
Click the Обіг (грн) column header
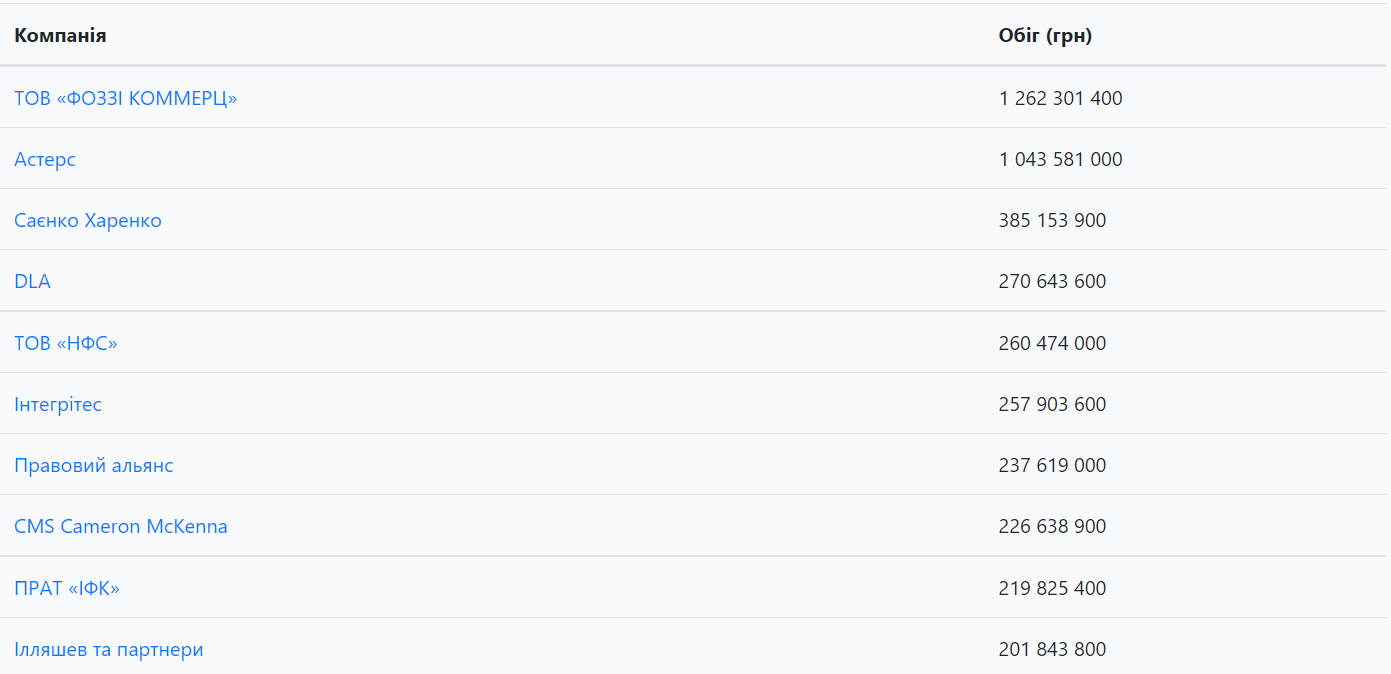[1045, 36]
